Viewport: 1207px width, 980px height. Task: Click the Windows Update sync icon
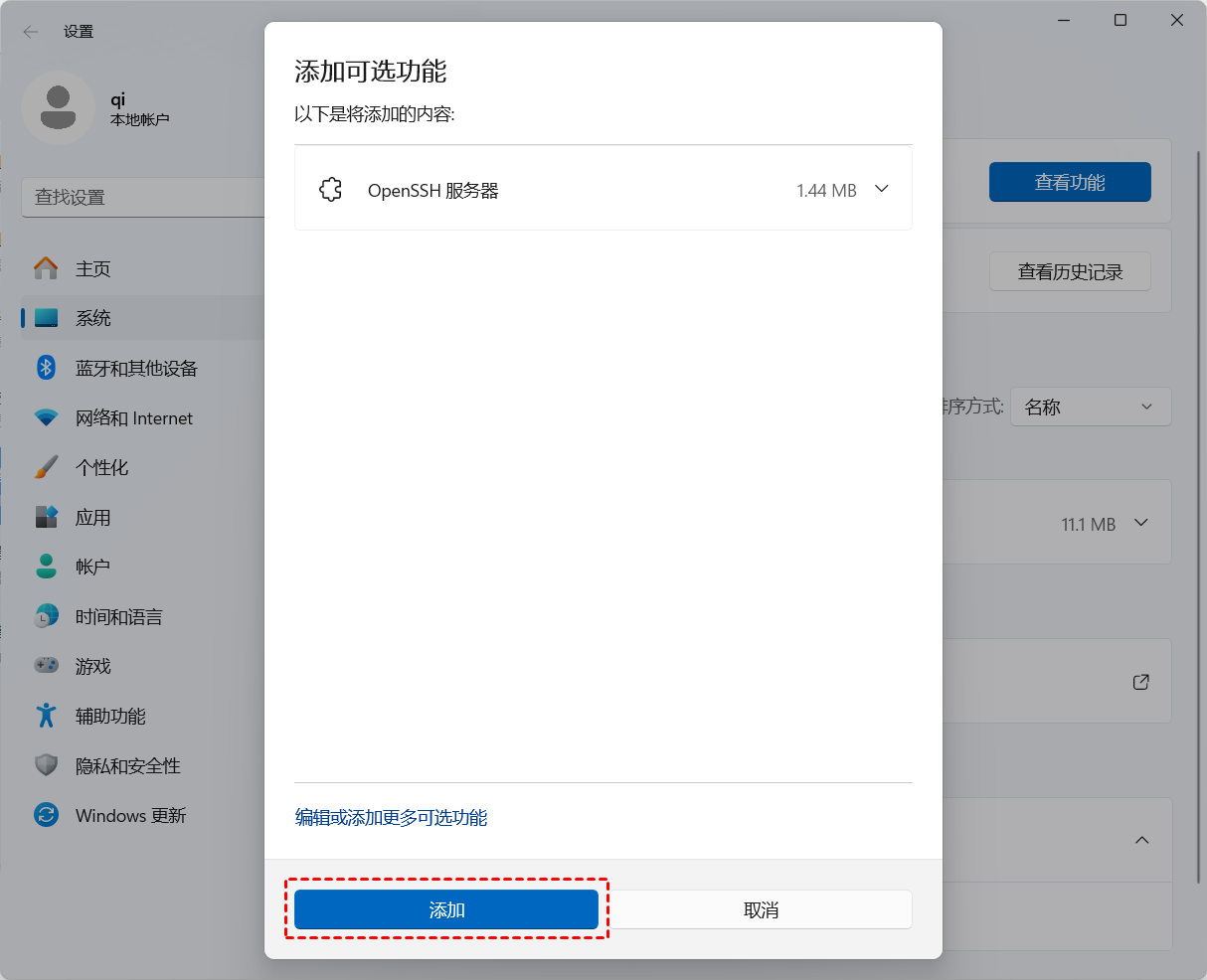click(x=46, y=815)
